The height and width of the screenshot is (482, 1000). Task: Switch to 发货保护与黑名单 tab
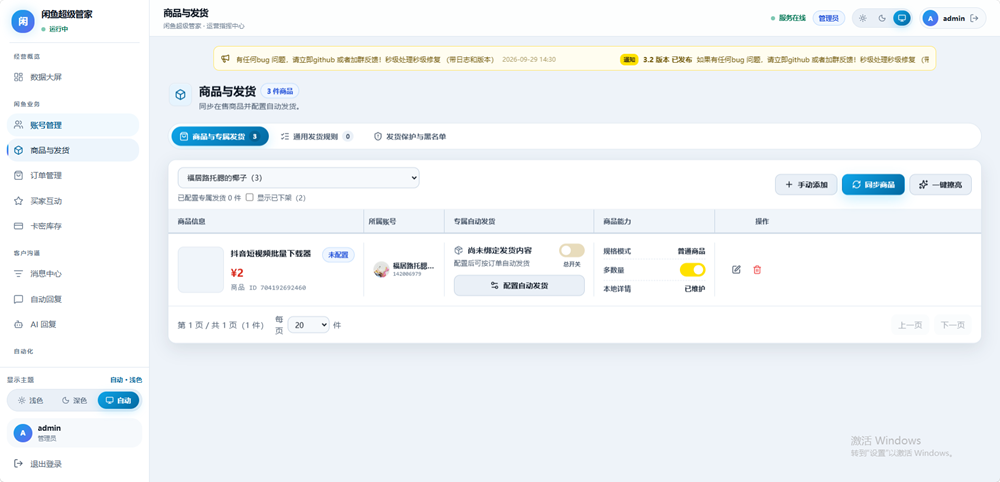point(410,136)
